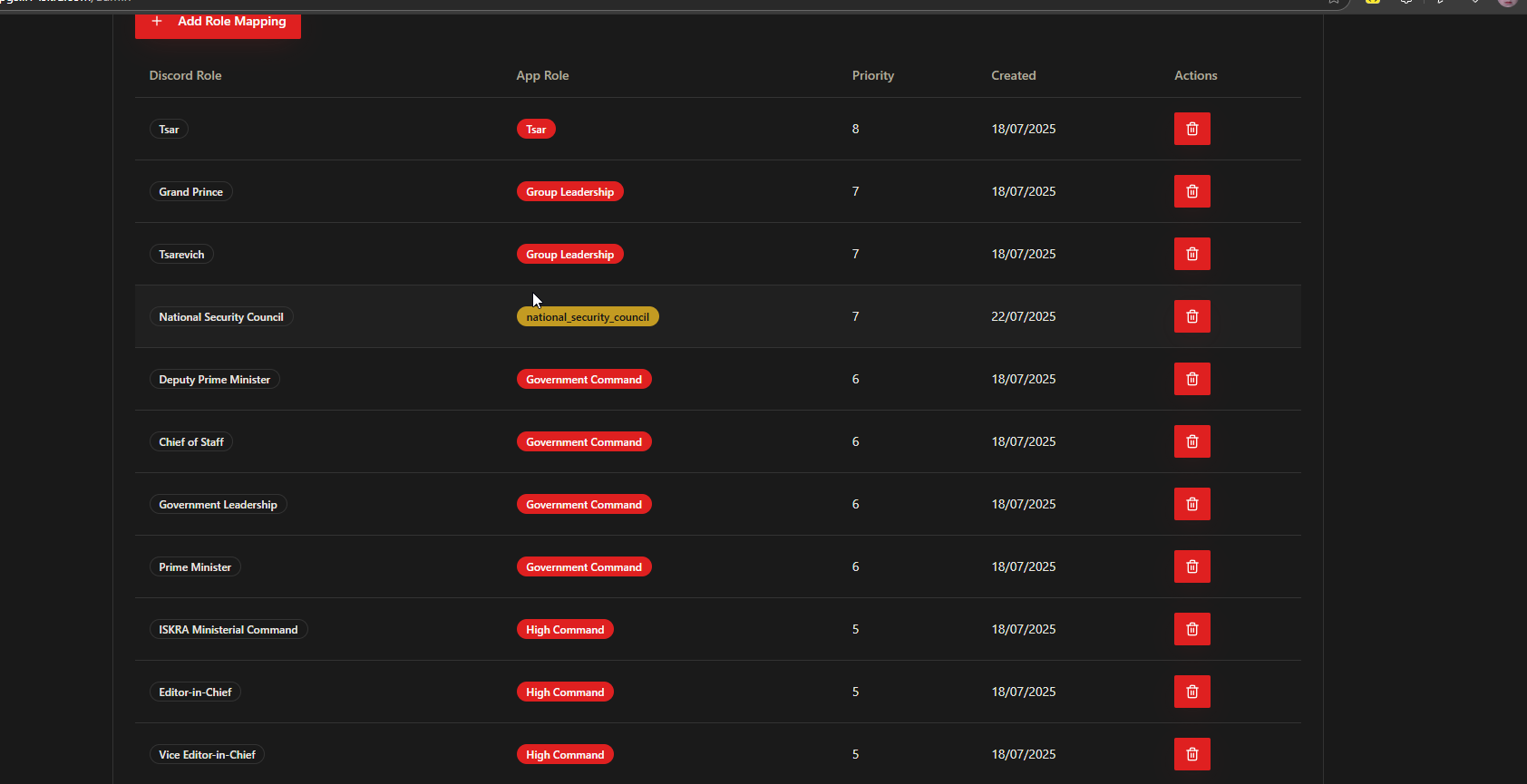Delete the Government Leadership mapping

1191,504
